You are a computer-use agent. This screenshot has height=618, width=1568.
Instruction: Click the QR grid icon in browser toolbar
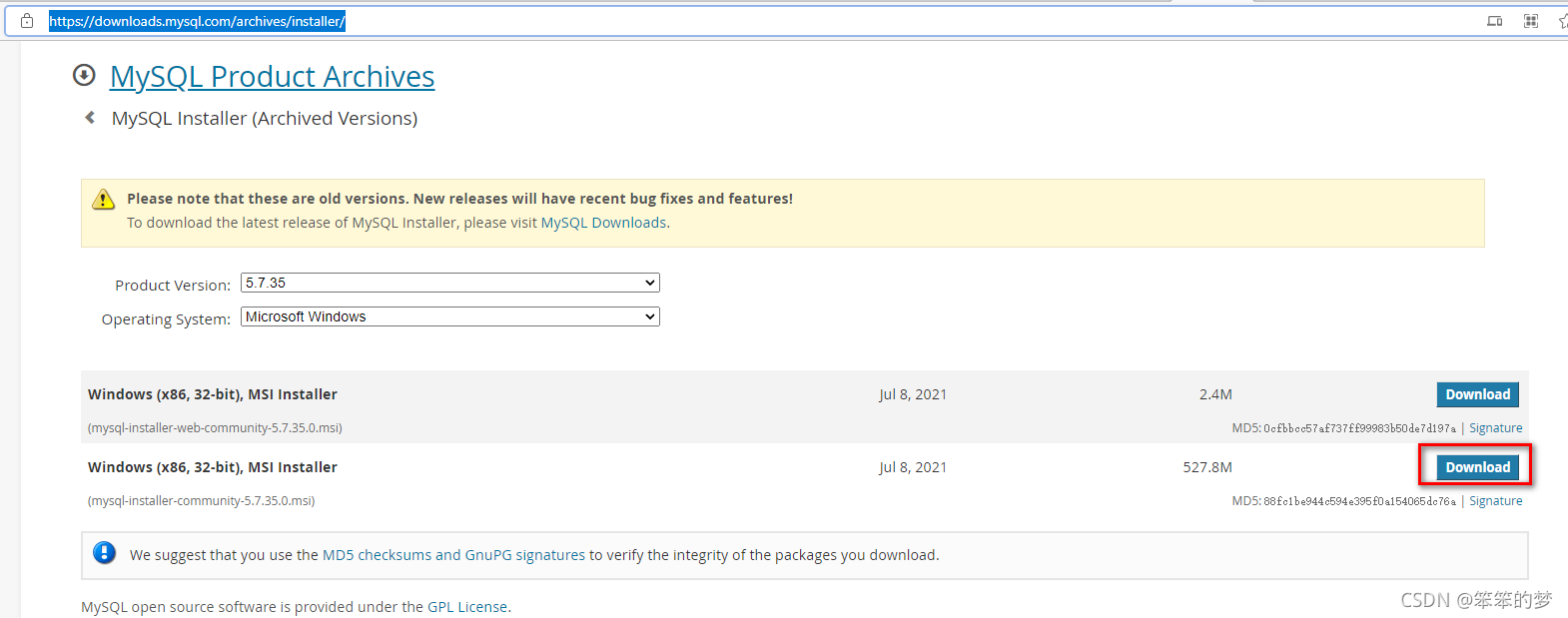[x=1531, y=21]
